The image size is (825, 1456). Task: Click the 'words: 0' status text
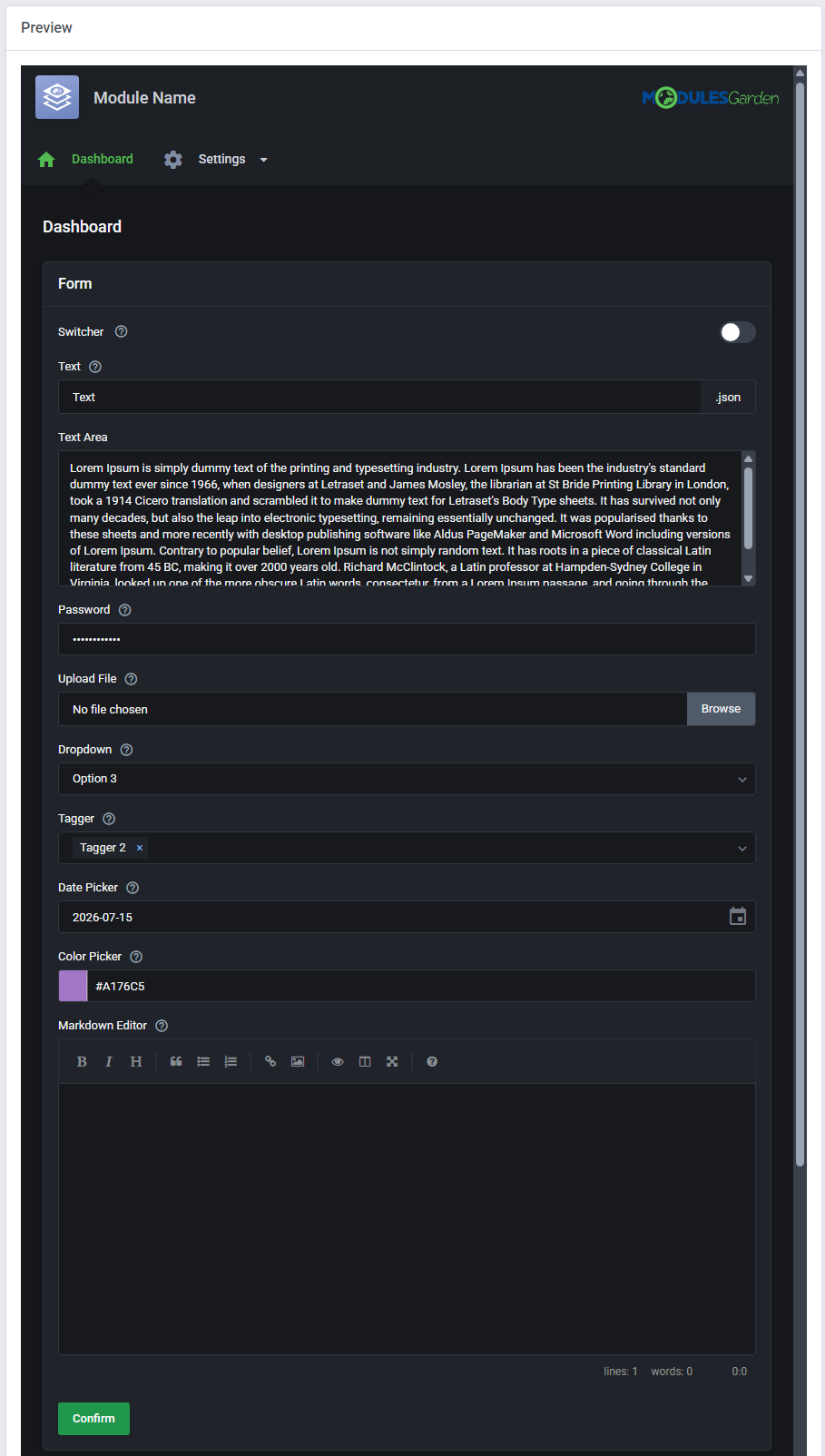tap(672, 1372)
